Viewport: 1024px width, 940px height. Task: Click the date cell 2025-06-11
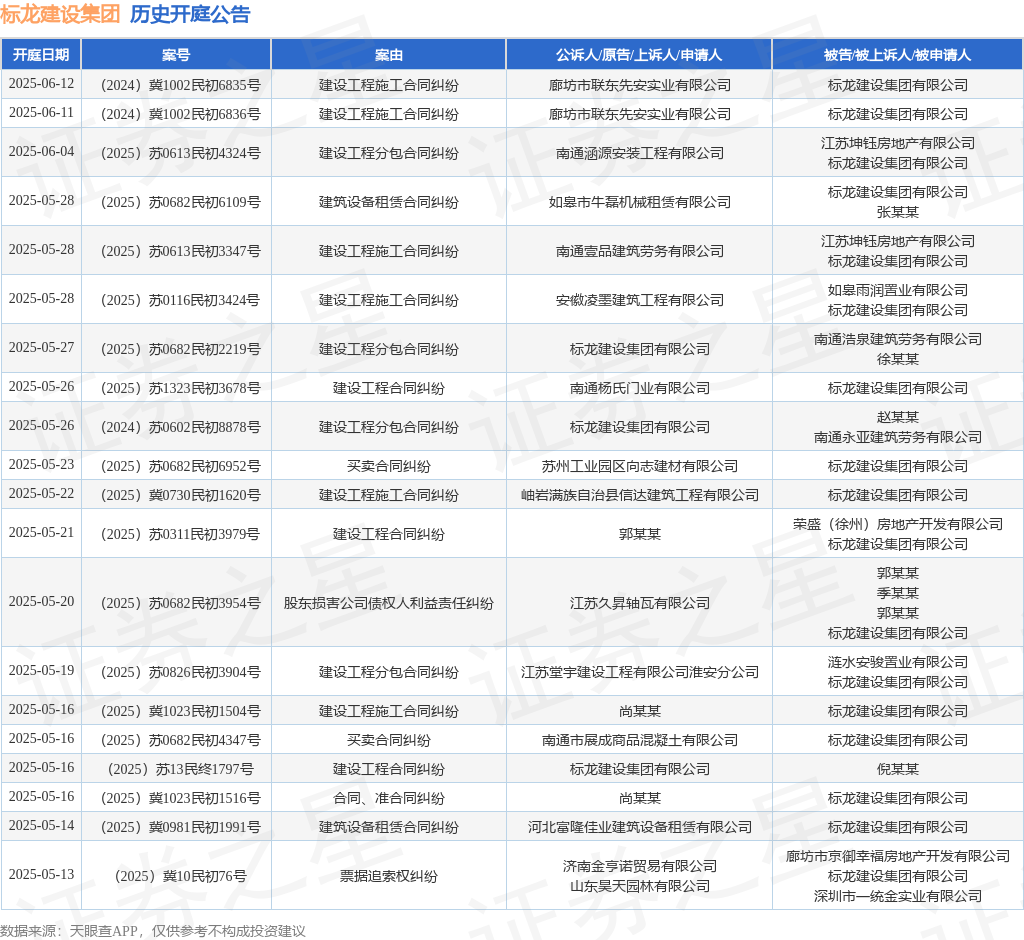pyautogui.click(x=41, y=113)
